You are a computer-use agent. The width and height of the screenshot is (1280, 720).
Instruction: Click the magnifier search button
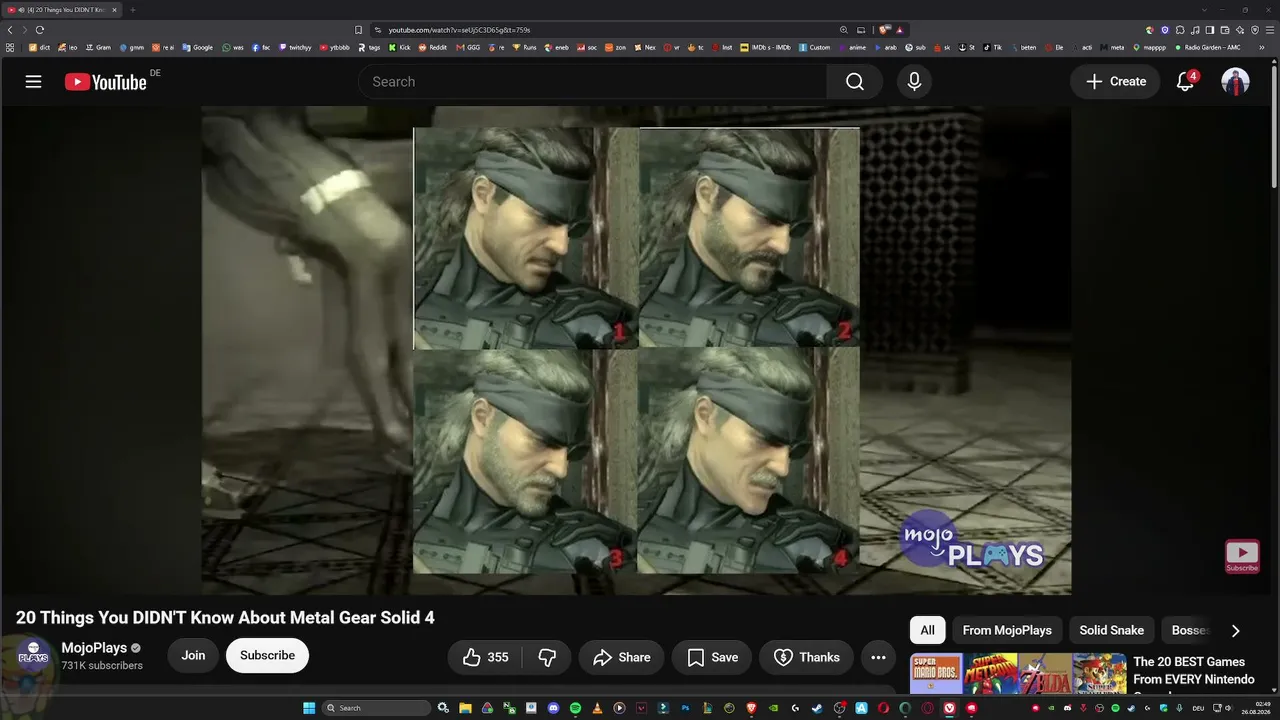(x=855, y=82)
